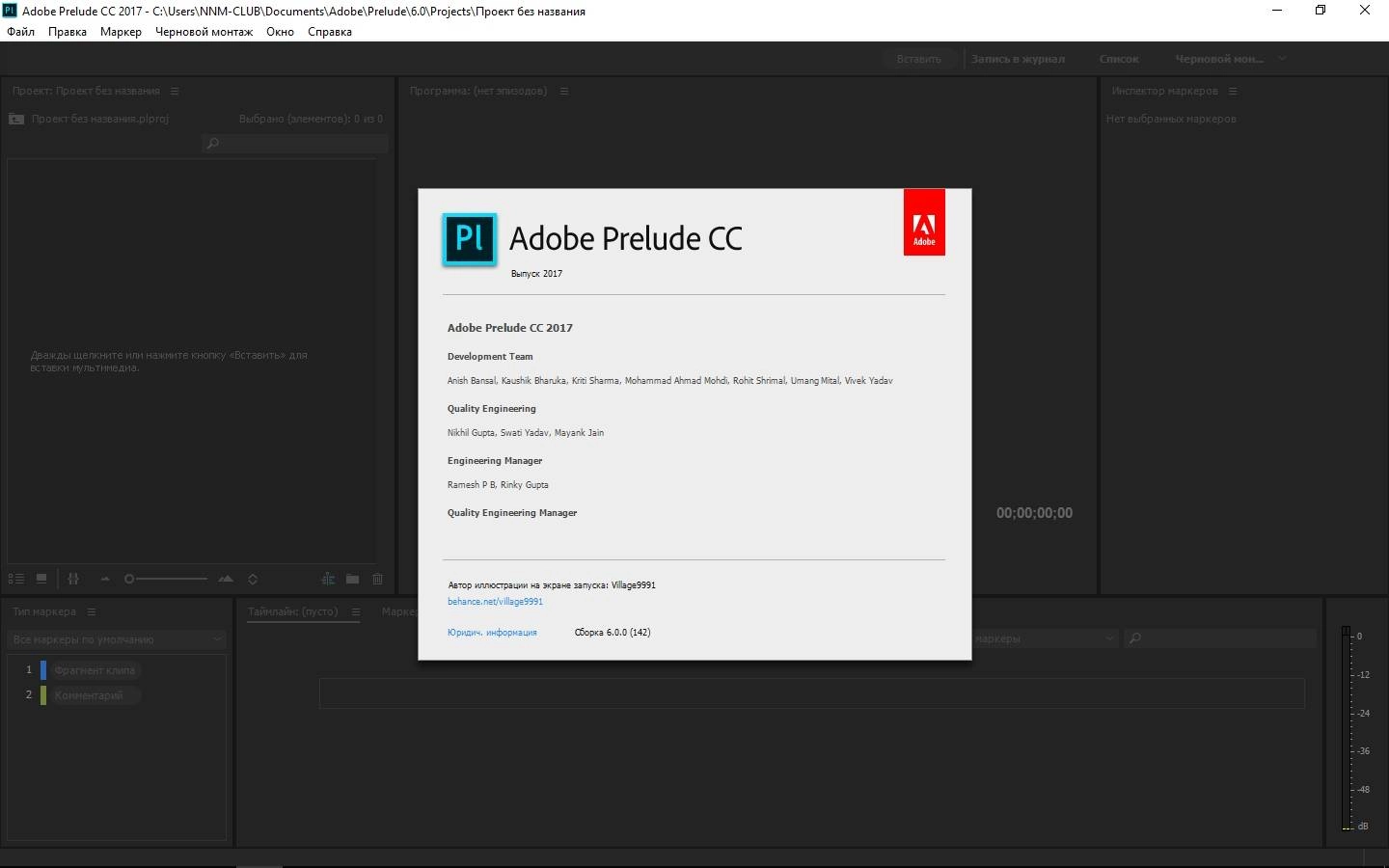Open Инспектор маркеров panel menu

(x=1233, y=91)
